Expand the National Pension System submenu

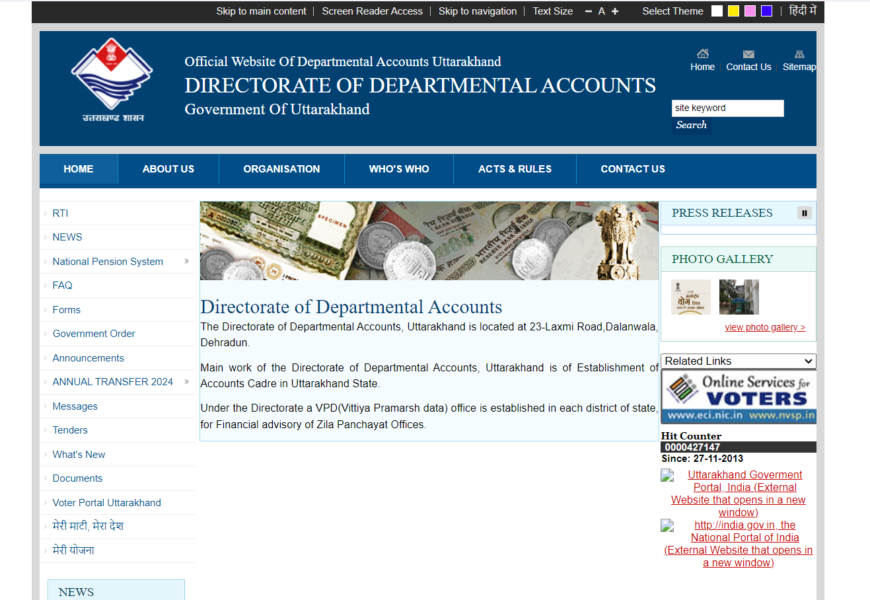pos(186,262)
